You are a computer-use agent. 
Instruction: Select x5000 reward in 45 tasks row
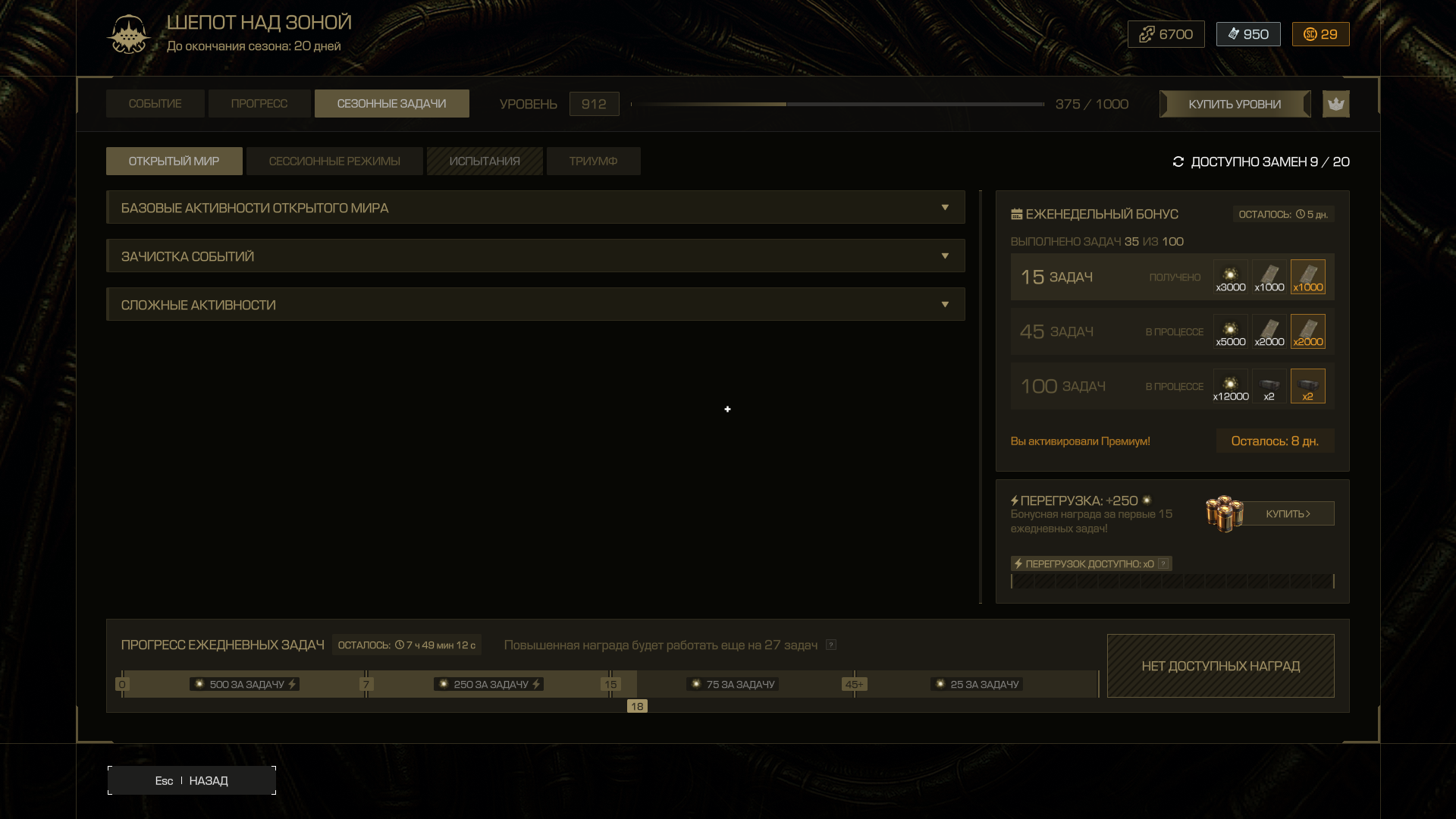click(1230, 331)
